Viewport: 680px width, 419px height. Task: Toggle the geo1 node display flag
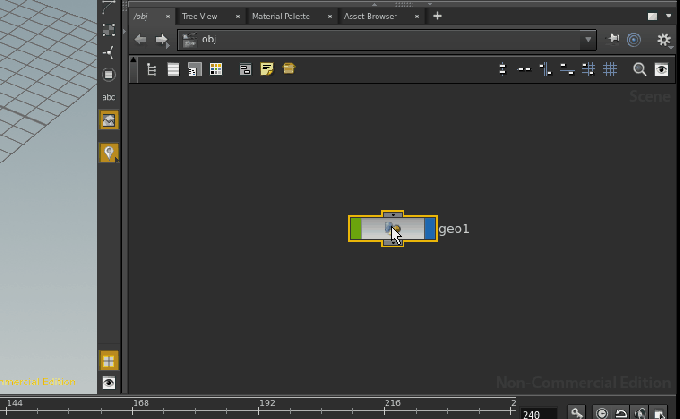pyautogui.click(x=430, y=229)
